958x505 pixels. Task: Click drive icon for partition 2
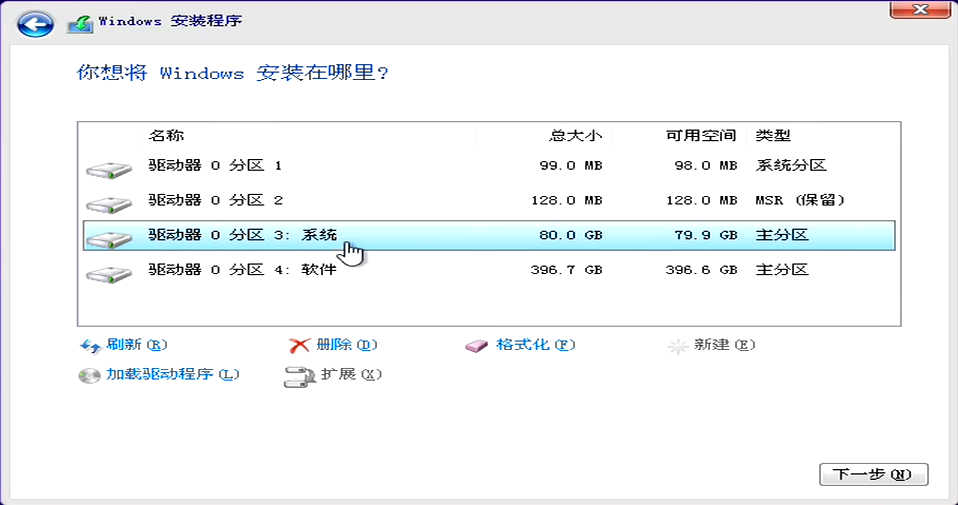(108, 205)
